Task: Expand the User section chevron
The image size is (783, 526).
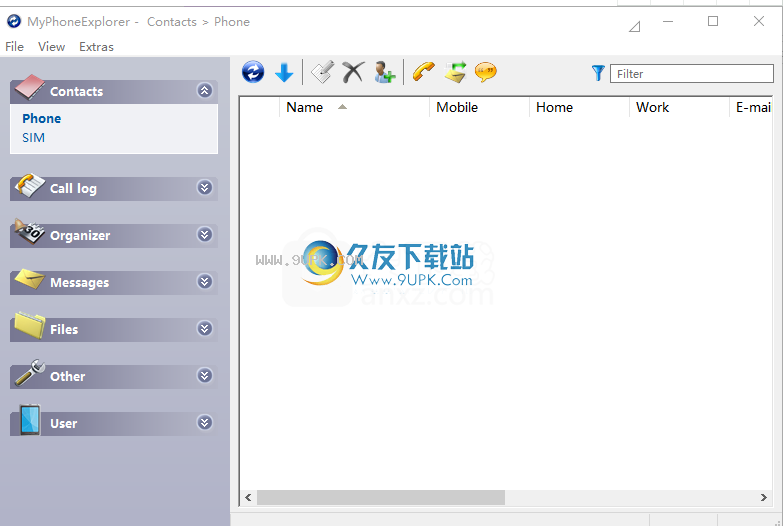Action: [x=204, y=423]
